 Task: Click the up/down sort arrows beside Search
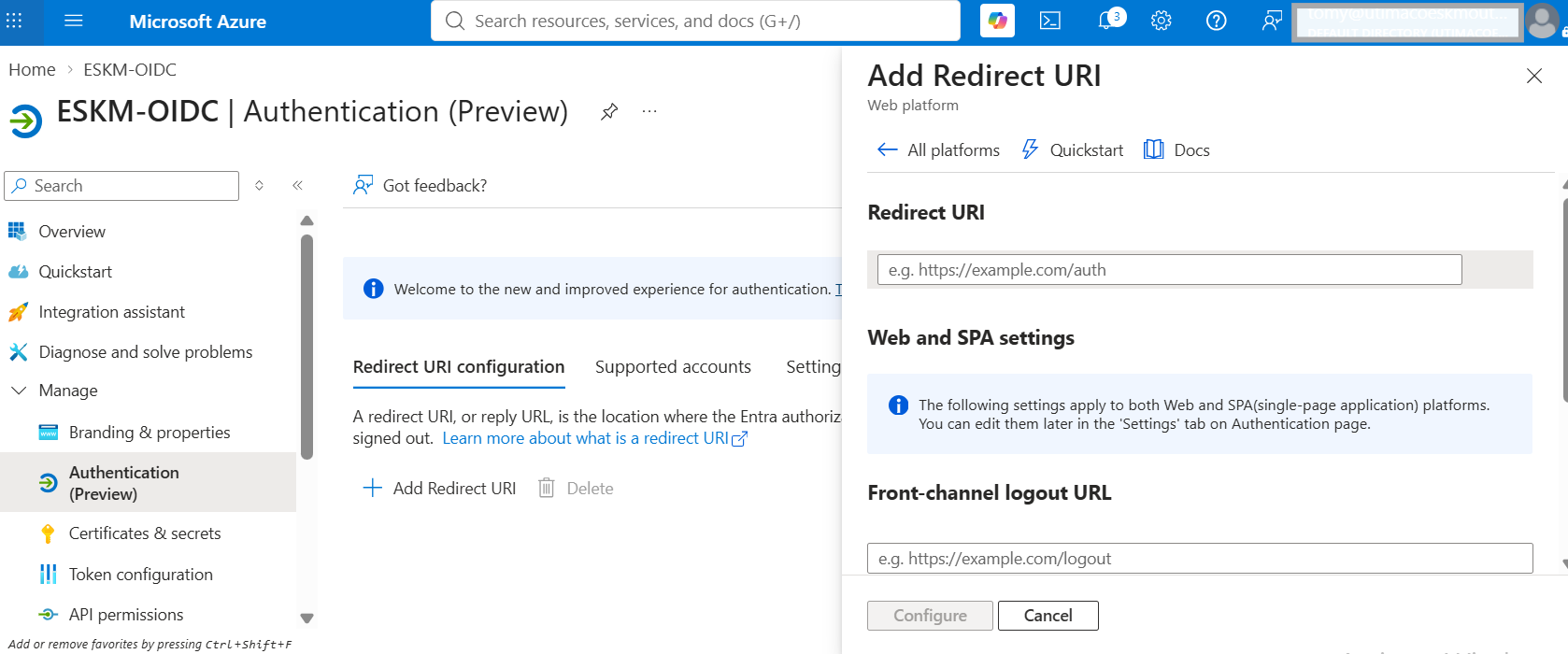click(259, 185)
